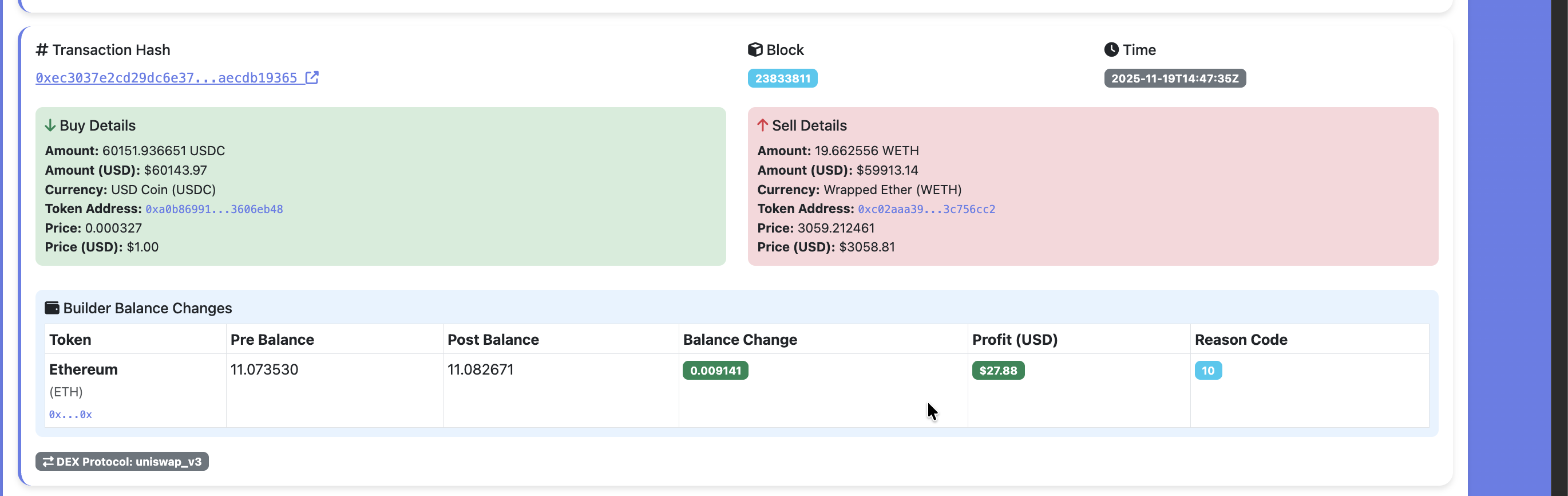The image size is (1568, 496).
Task: Click the Balance Change column header
Action: tap(739, 340)
